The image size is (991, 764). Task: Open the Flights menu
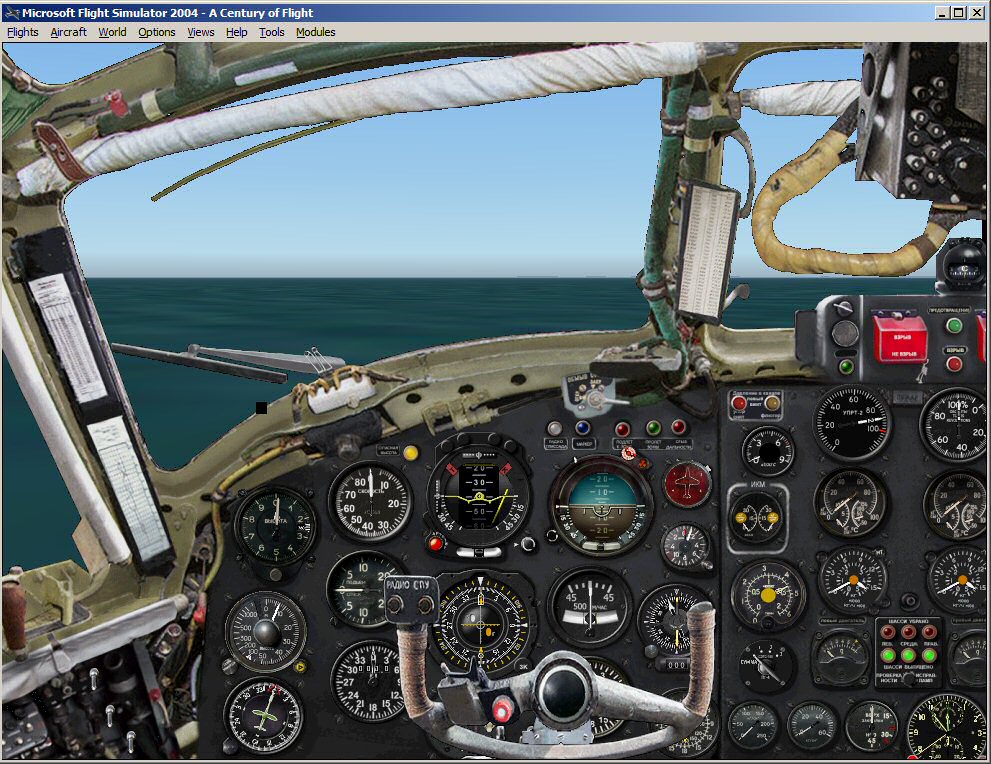point(23,32)
